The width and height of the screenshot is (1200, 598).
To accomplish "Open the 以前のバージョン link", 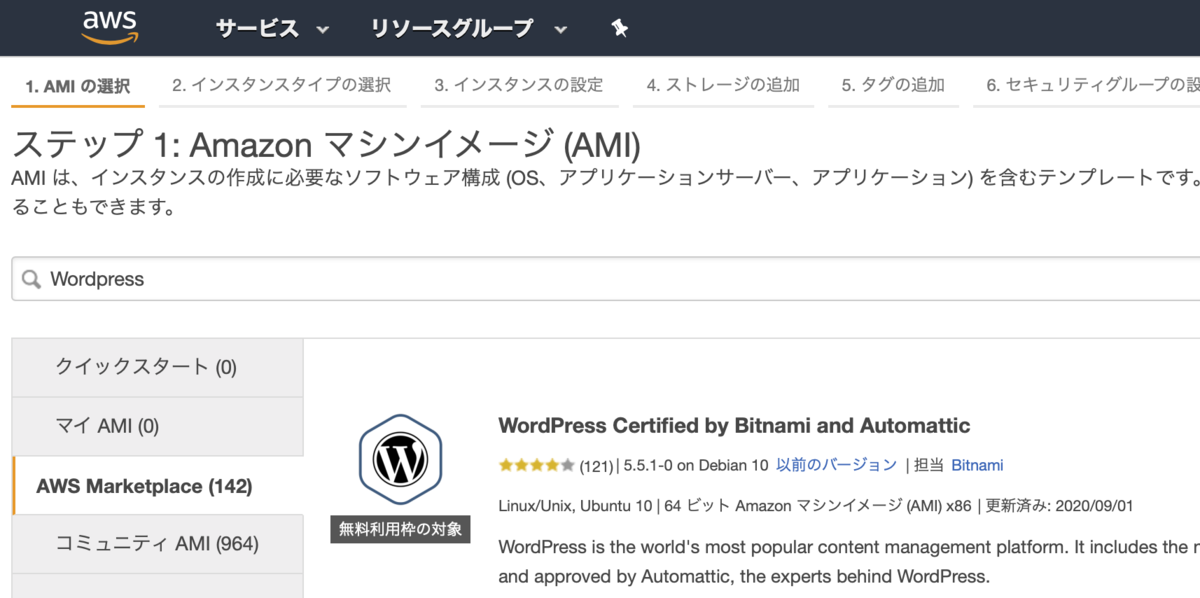I will pyautogui.click(x=837, y=465).
